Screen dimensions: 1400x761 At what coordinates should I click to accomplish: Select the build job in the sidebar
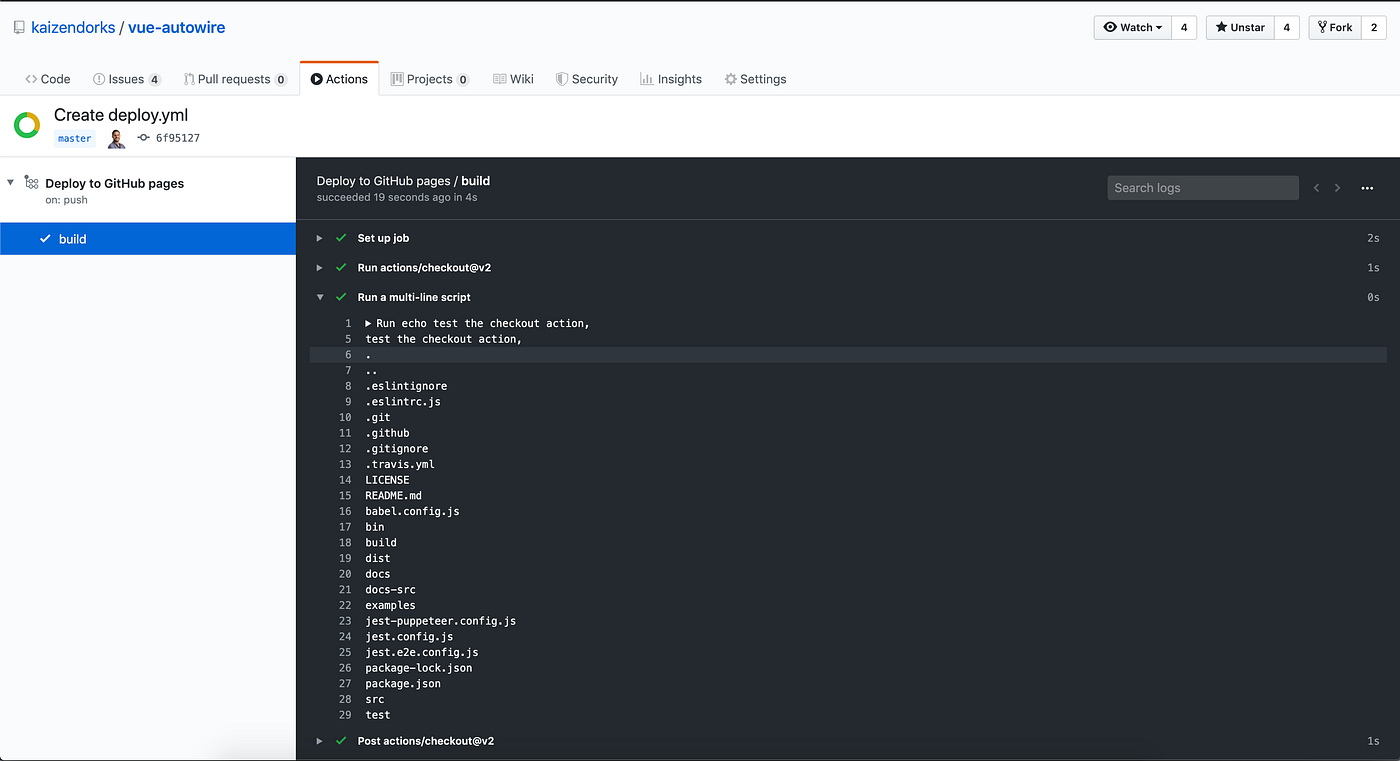click(72, 238)
